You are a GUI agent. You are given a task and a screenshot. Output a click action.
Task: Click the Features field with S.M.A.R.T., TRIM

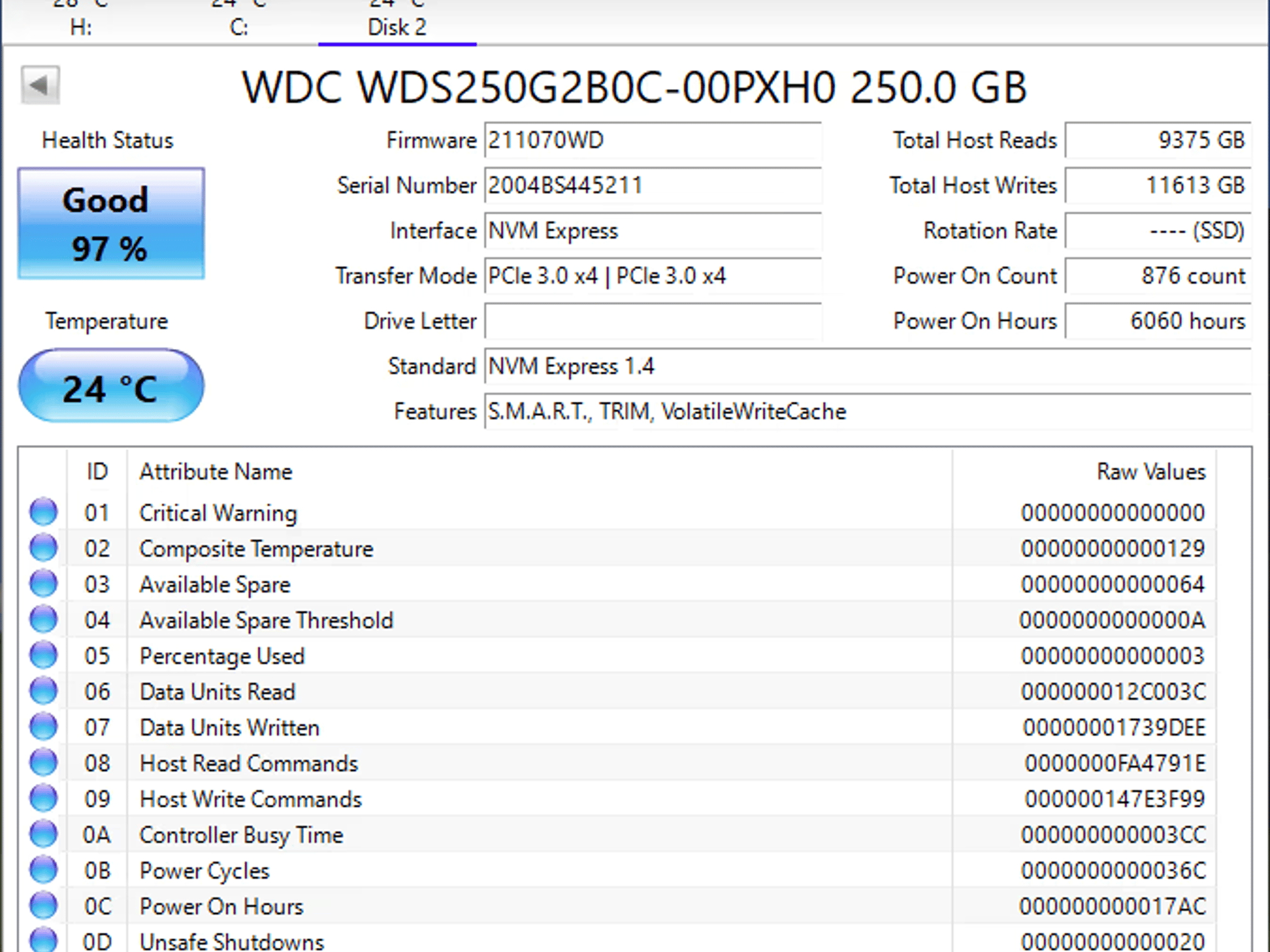point(868,412)
